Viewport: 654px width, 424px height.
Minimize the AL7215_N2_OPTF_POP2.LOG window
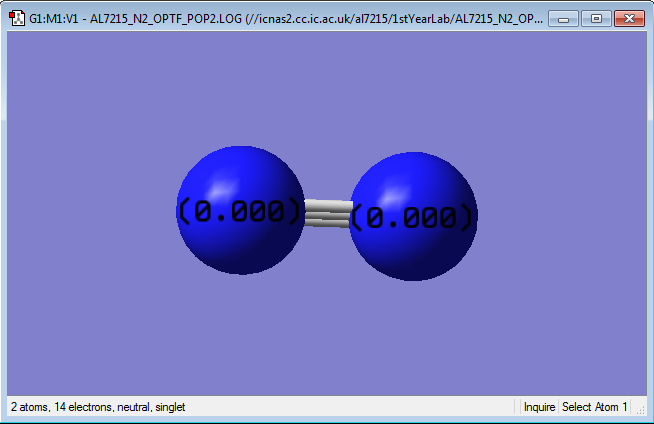pos(563,19)
